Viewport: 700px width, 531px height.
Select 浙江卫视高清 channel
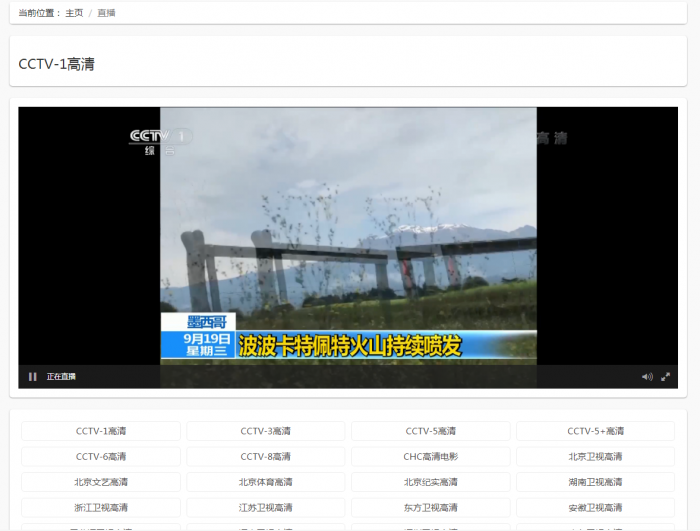coord(101,508)
